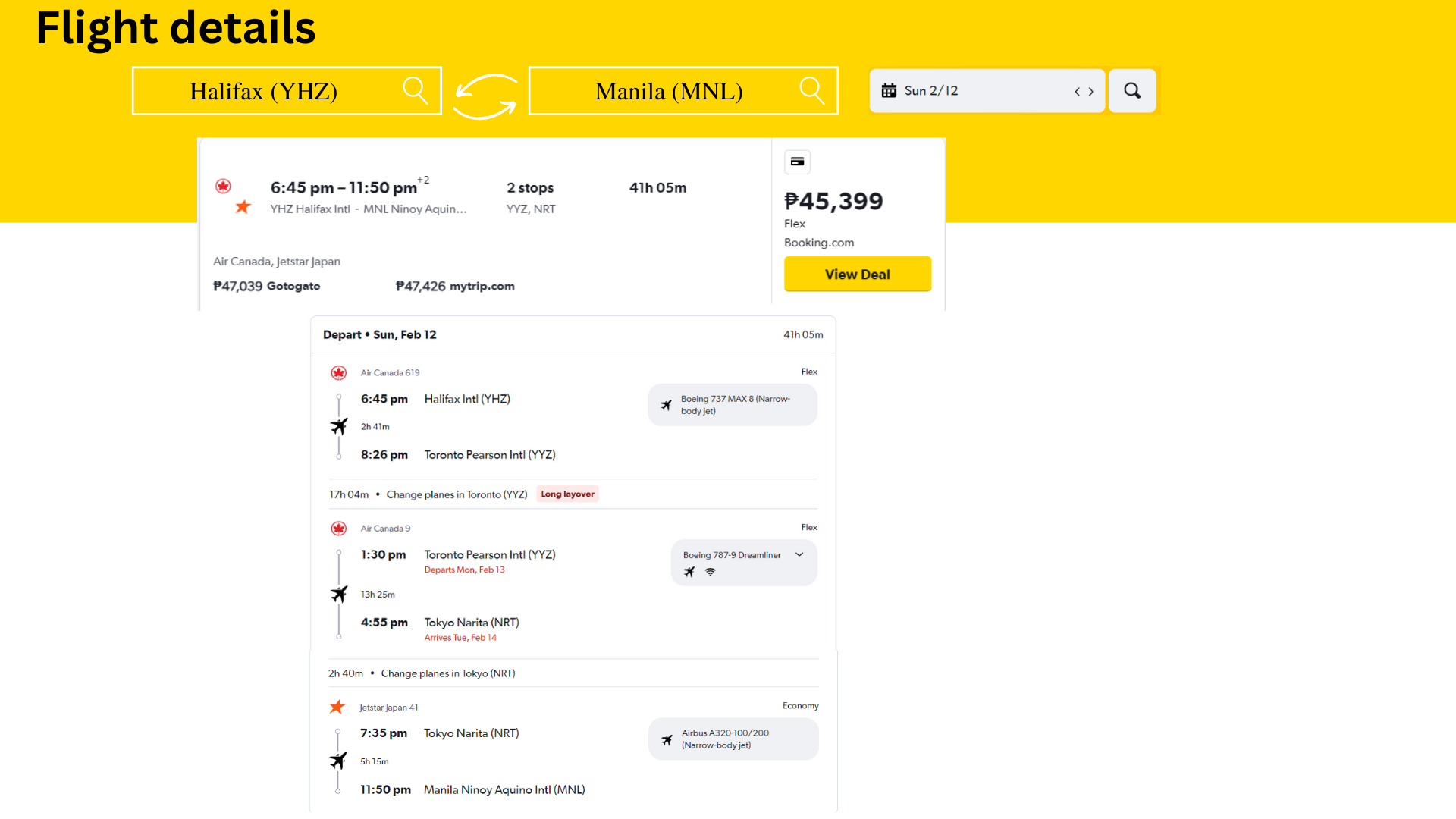Click the calendar icon beside Sun 2/12
The width and height of the screenshot is (1456, 819).
(889, 91)
